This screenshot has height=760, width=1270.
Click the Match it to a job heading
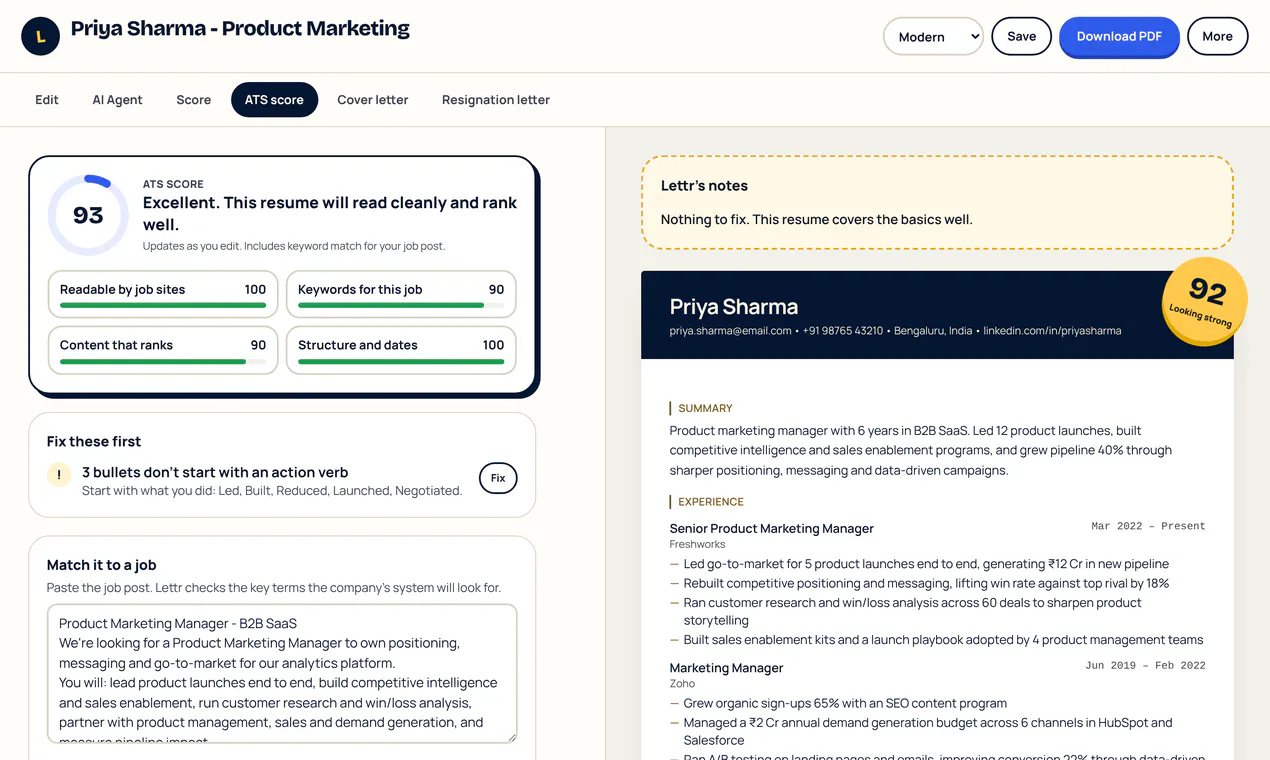pos(102,565)
